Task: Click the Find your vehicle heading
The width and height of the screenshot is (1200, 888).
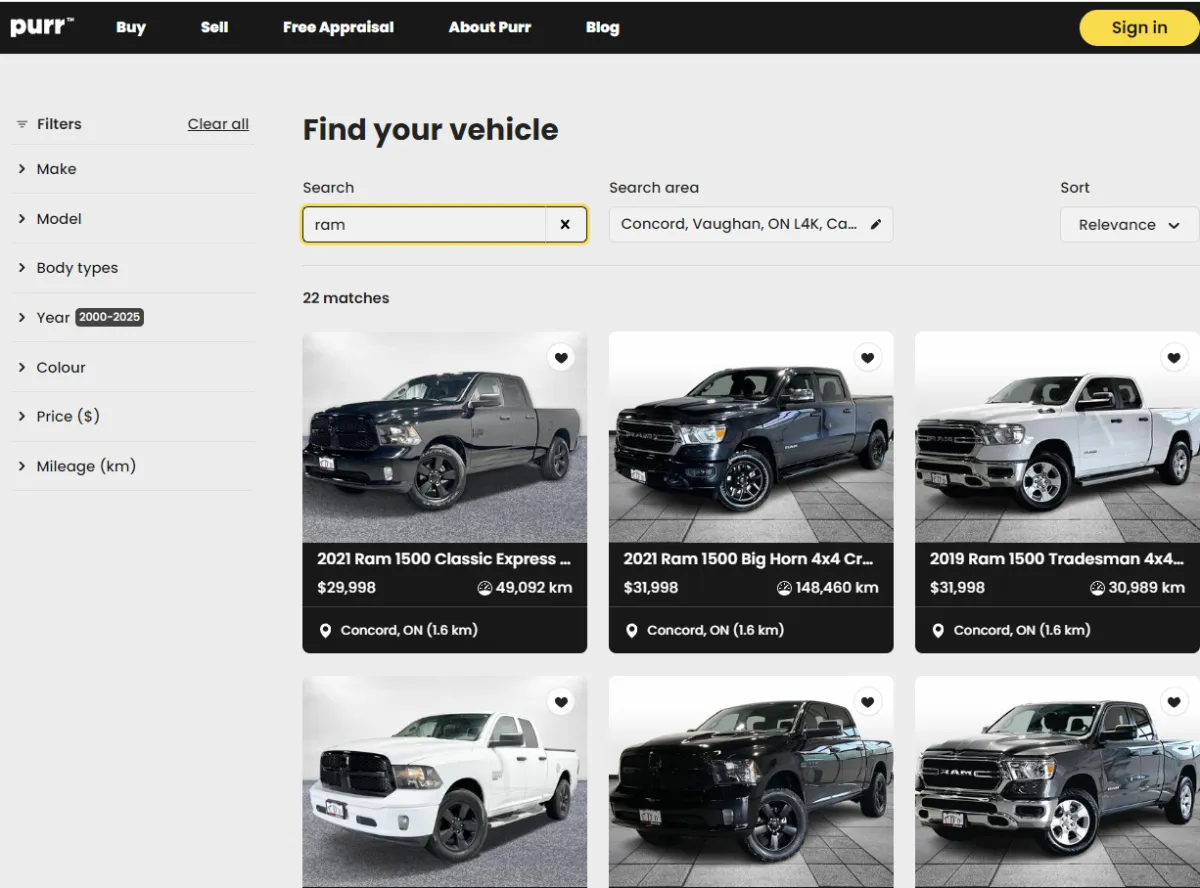Action: point(430,130)
